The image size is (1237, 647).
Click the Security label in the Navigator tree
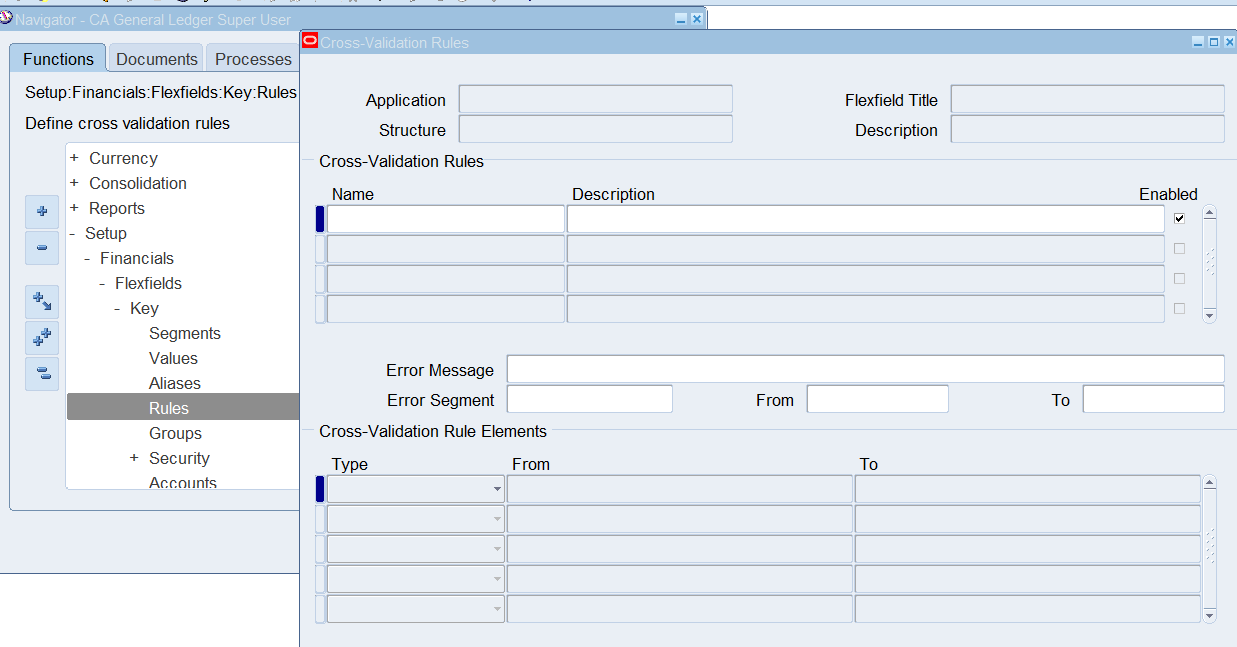(x=179, y=458)
